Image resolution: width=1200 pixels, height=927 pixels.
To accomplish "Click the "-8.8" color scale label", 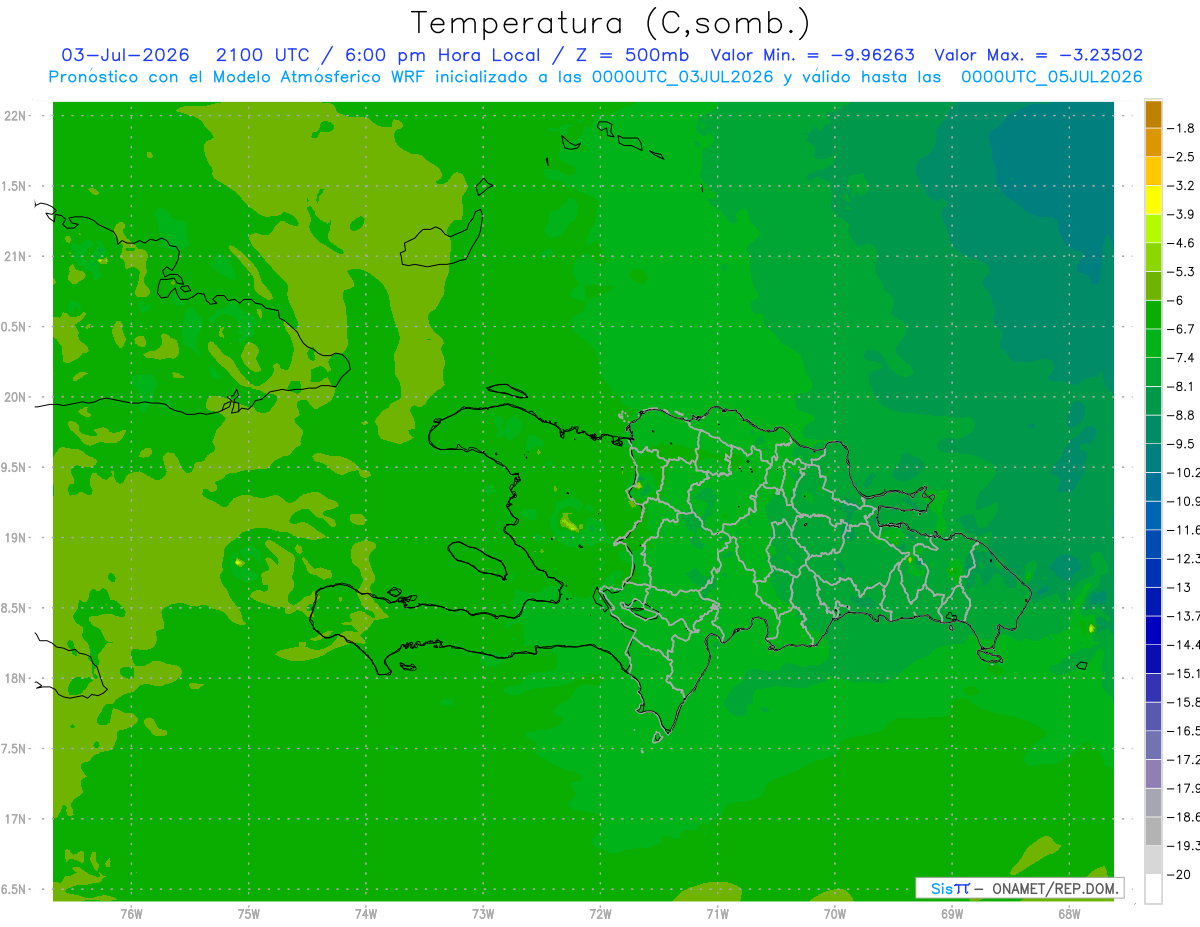I will tap(1181, 415).
